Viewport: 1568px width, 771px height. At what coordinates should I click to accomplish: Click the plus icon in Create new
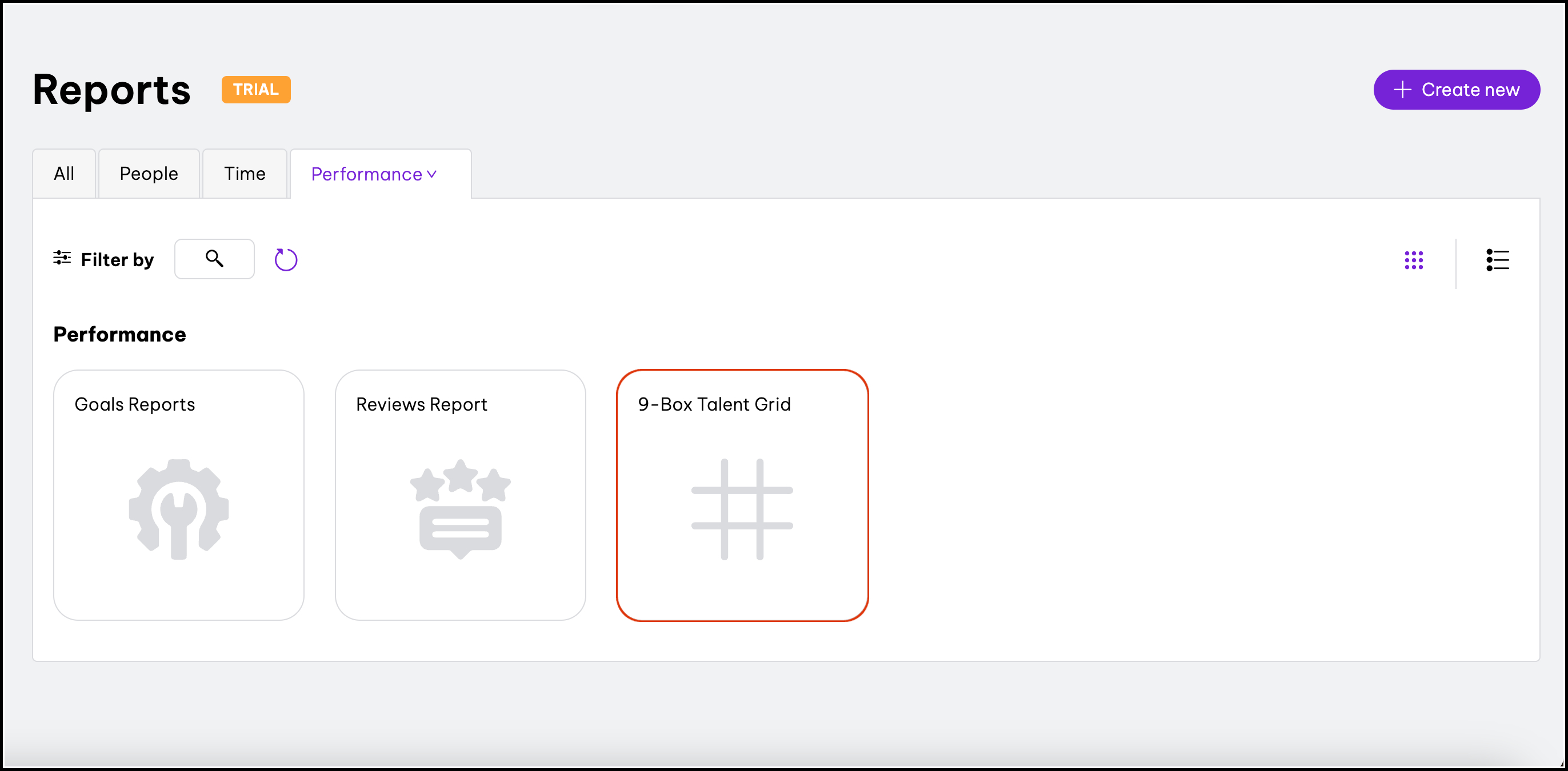click(x=1402, y=90)
